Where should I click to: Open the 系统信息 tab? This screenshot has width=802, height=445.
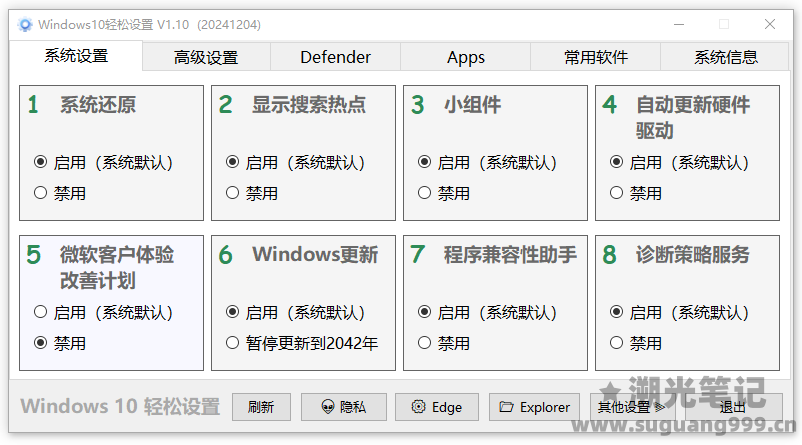725,57
